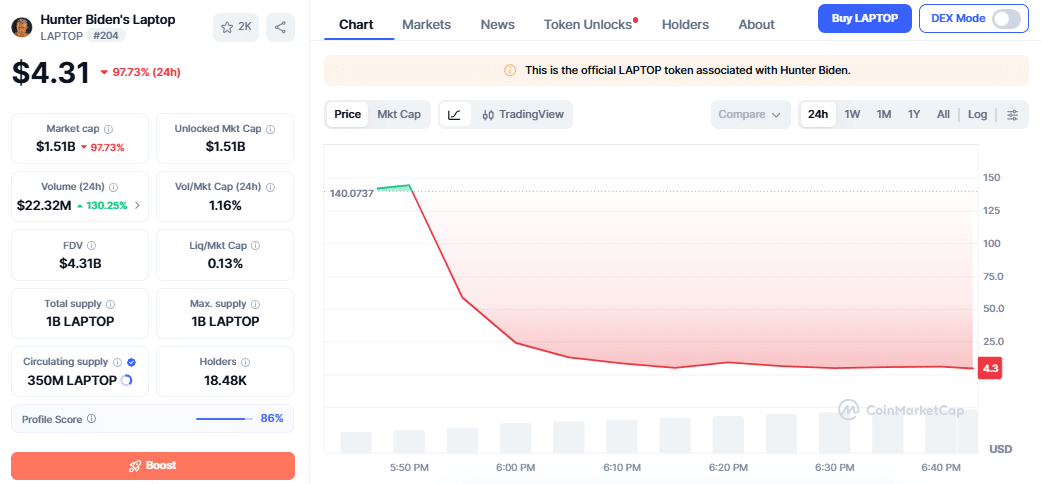1041x484 pixels.
Task: Click the Hunter Biden's Laptop token avatar
Action: coord(22,27)
